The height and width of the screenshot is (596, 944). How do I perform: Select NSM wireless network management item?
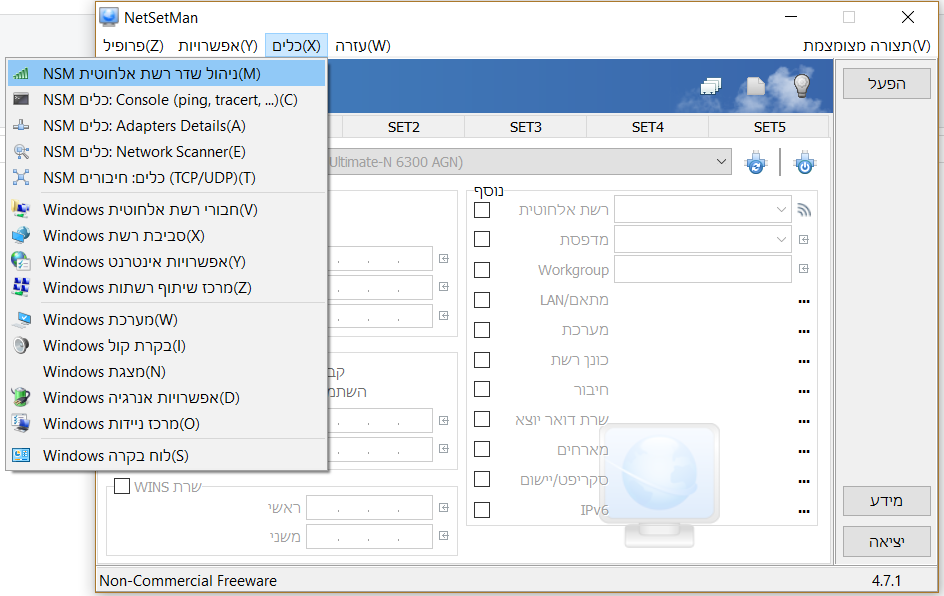(x=167, y=74)
